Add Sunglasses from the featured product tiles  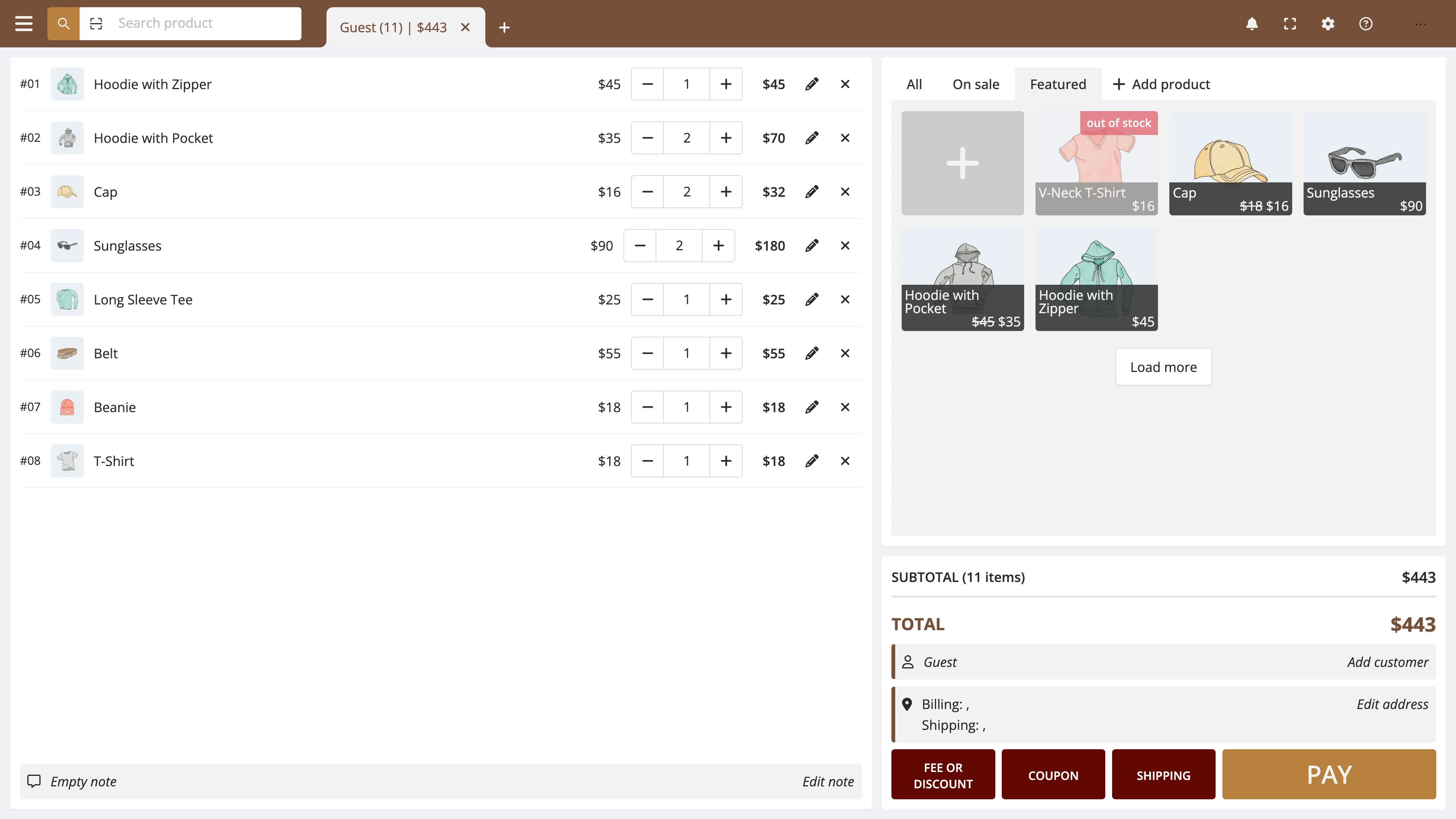(1365, 163)
